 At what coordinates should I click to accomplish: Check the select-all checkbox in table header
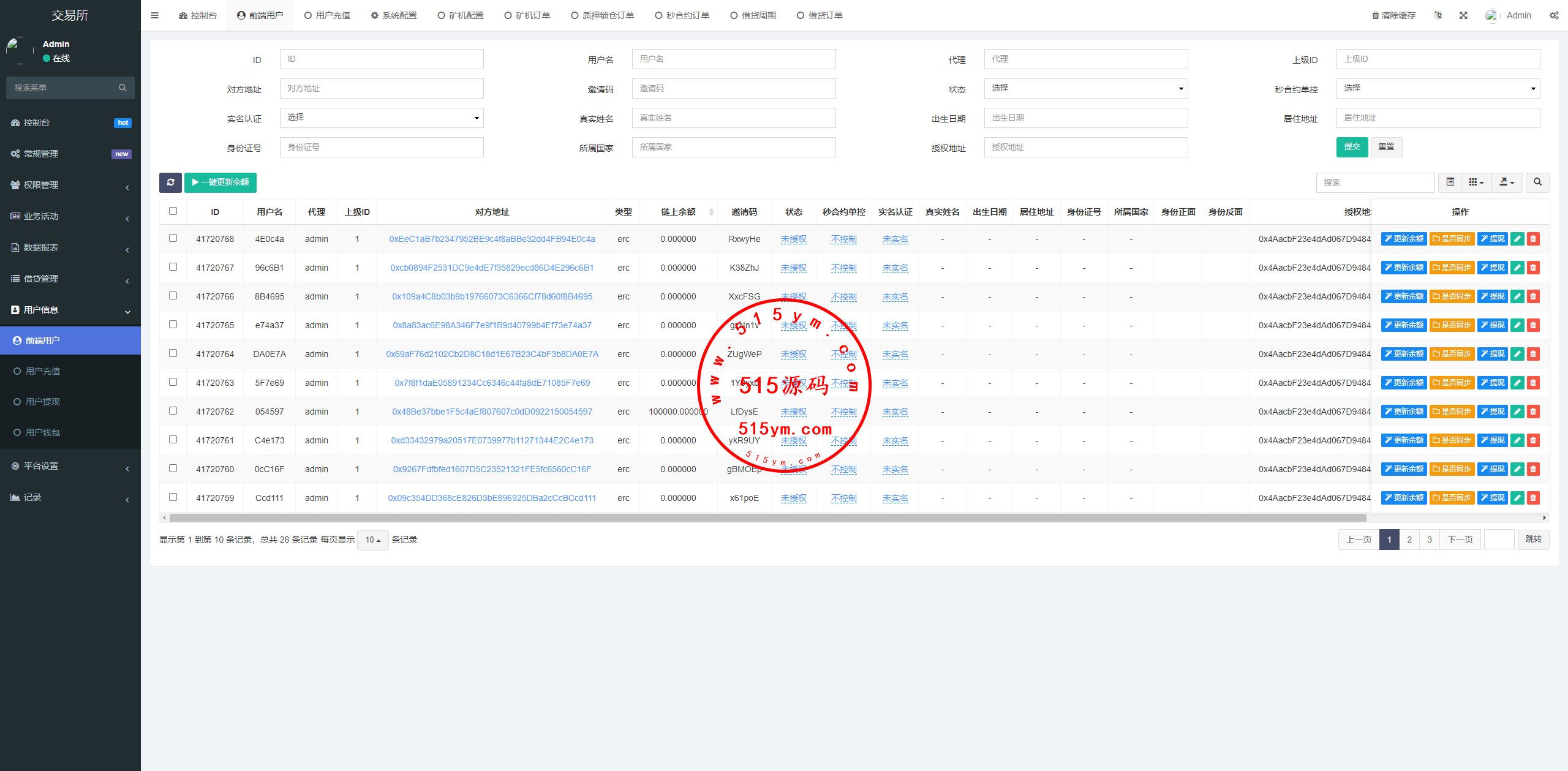tap(173, 211)
